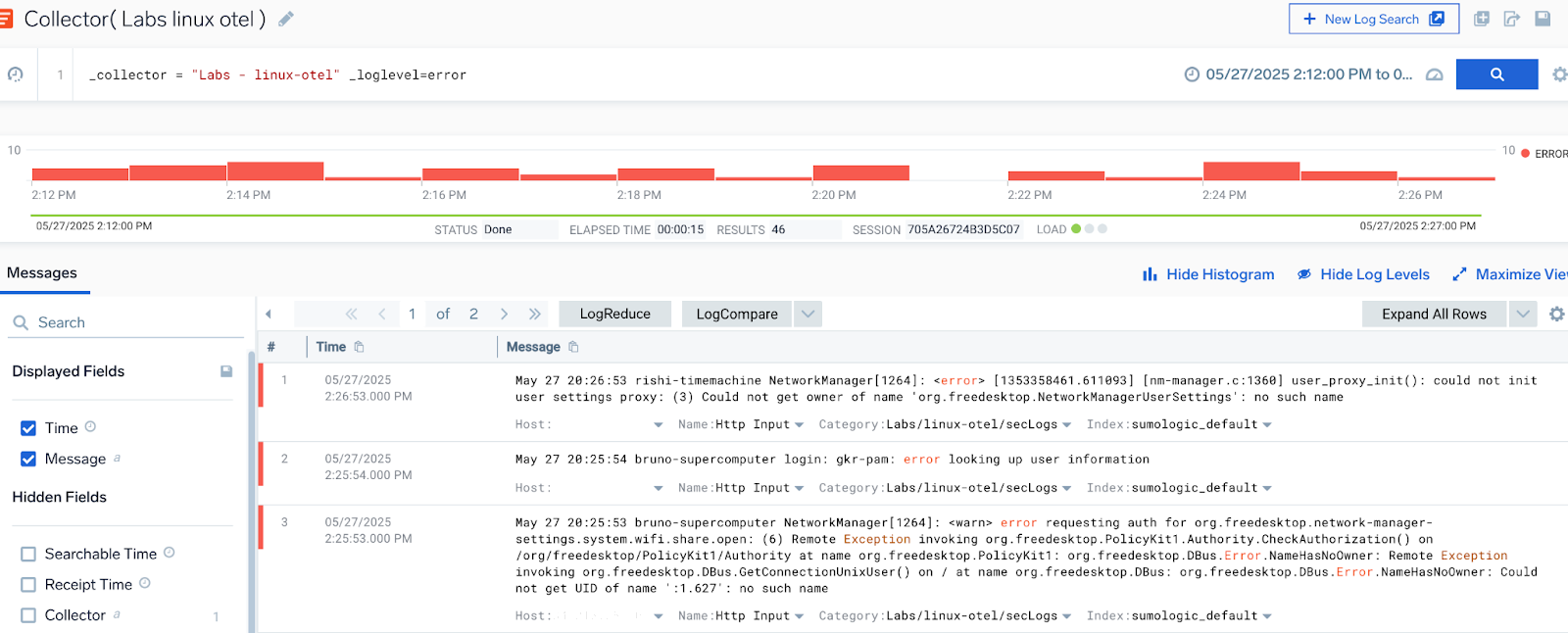This screenshot has width=1568, height=633.
Task: Click the Message column header
Action: pyautogui.click(x=533, y=347)
